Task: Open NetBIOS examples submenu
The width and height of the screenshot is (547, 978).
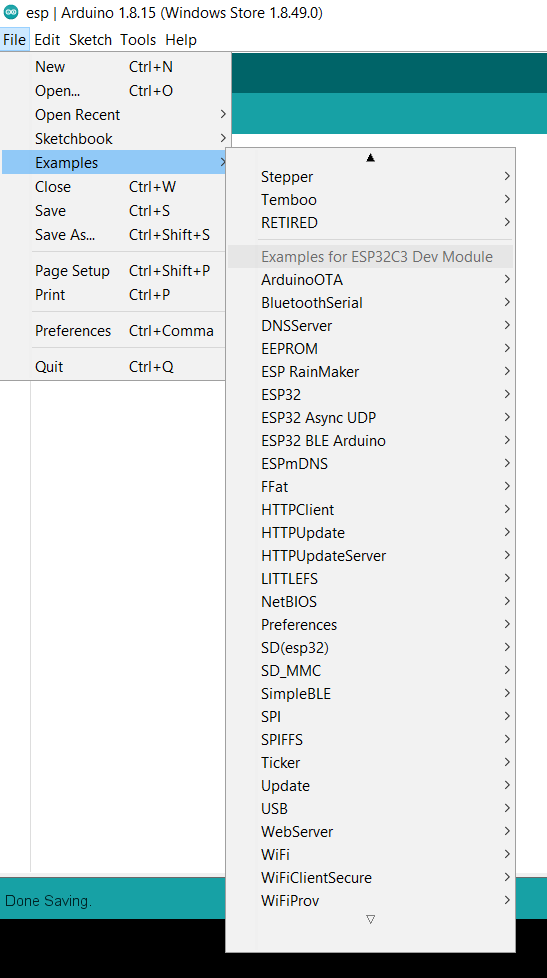Action: 370,602
